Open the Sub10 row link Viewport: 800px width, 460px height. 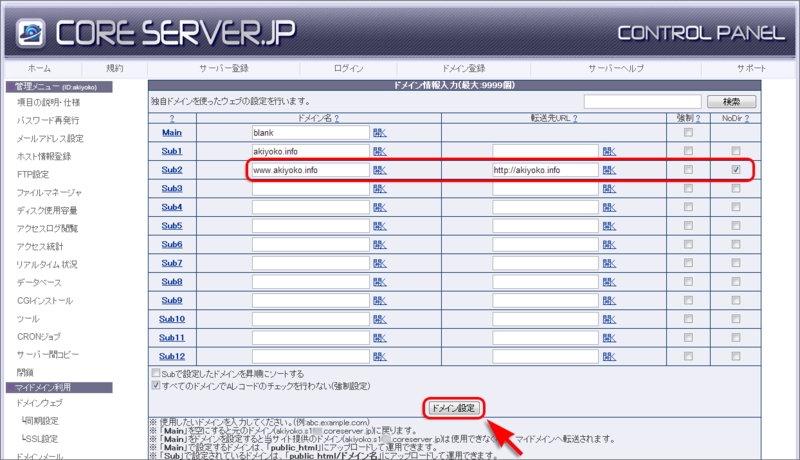point(172,319)
